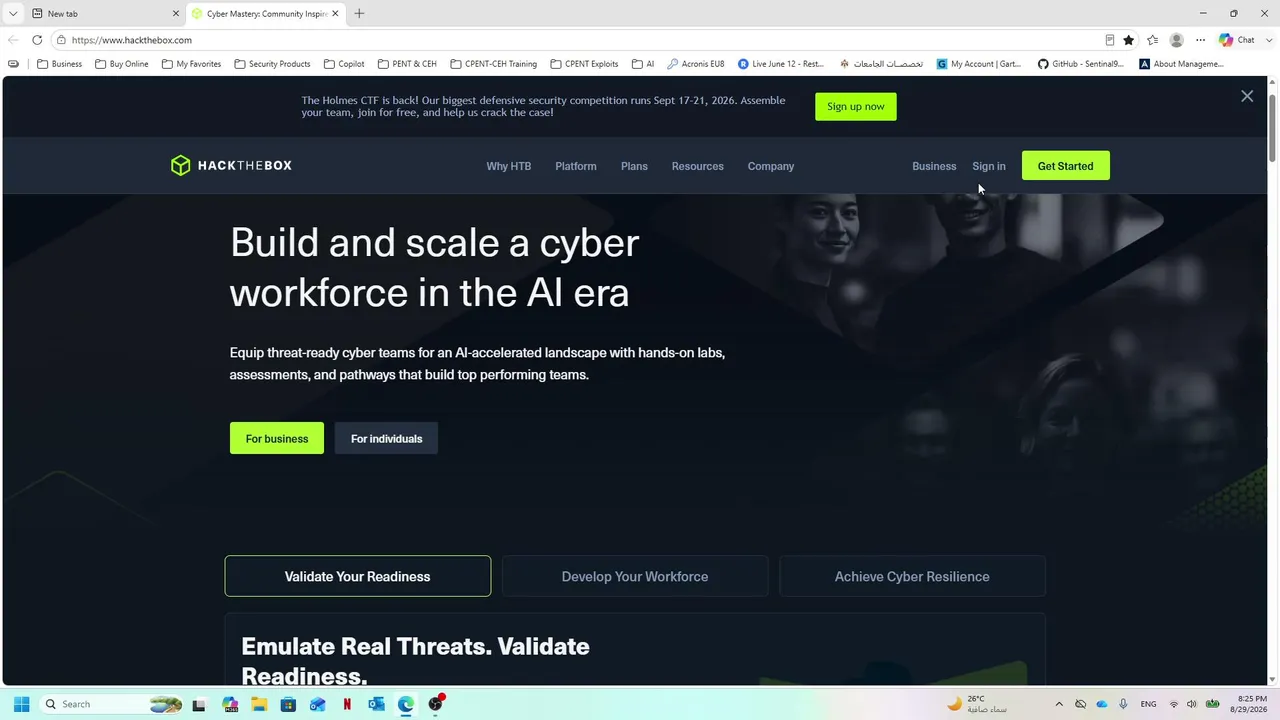Open the Sign in link
The image size is (1280, 720).
pyautogui.click(x=989, y=166)
